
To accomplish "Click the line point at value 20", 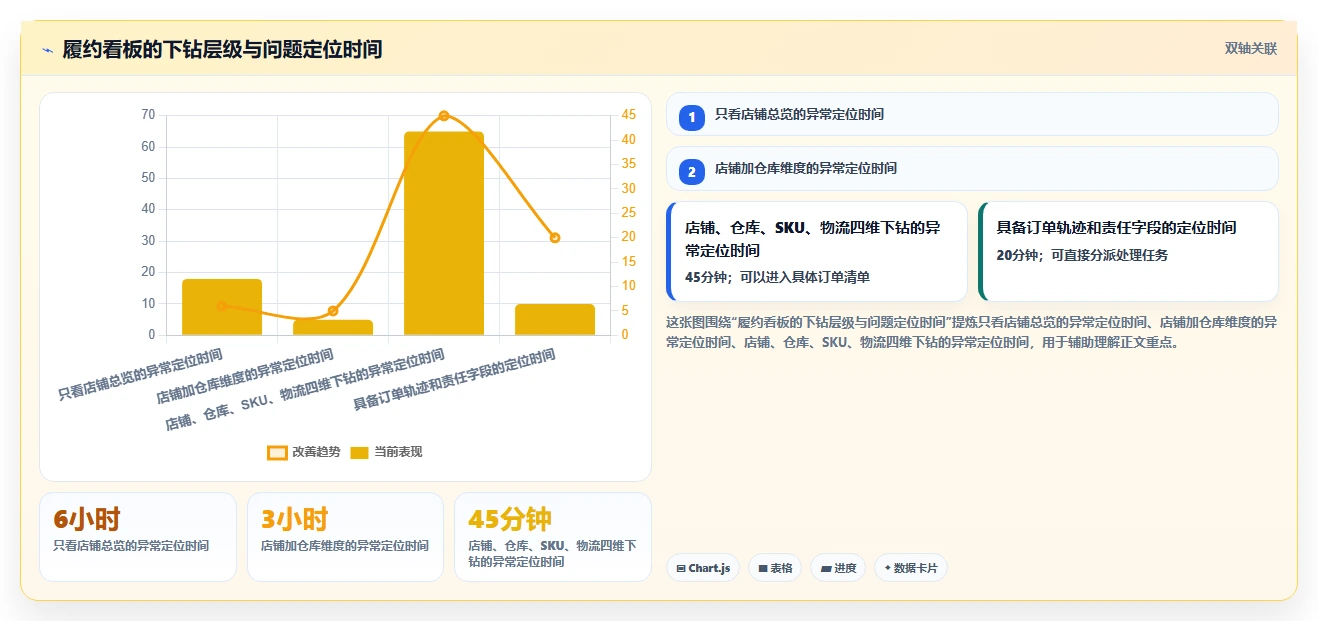I will pos(555,238).
